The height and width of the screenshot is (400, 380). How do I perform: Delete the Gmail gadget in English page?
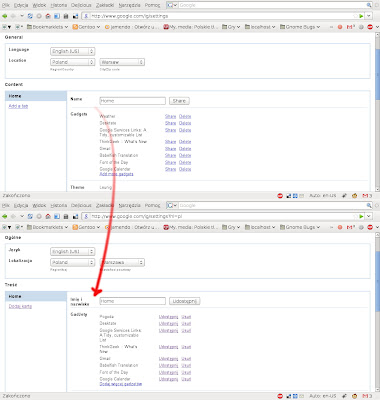[x=185, y=149]
